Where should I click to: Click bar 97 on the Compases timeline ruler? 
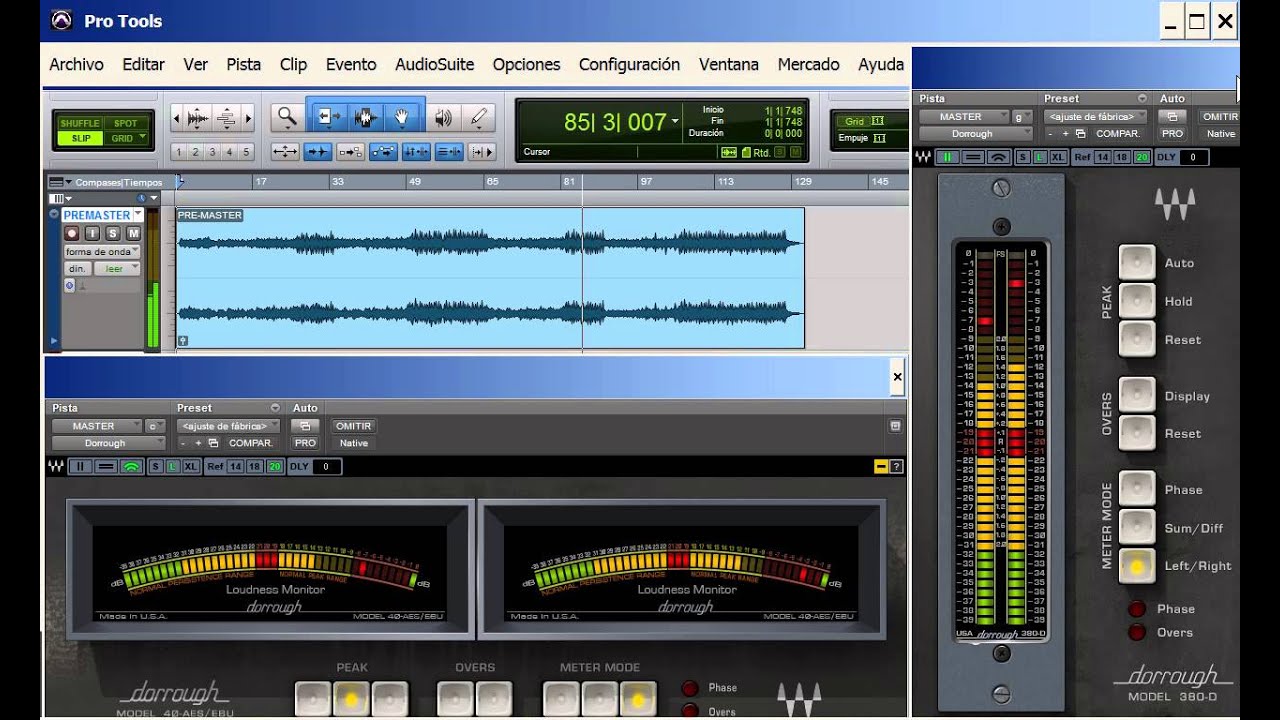(646, 182)
